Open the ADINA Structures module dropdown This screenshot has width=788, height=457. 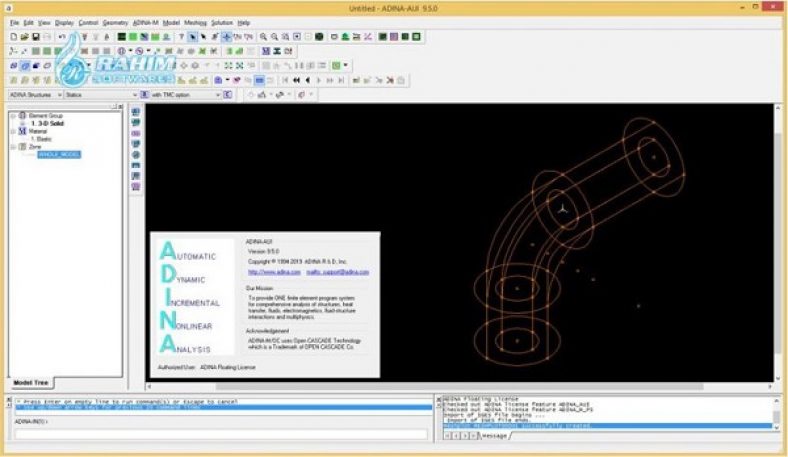point(35,95)
